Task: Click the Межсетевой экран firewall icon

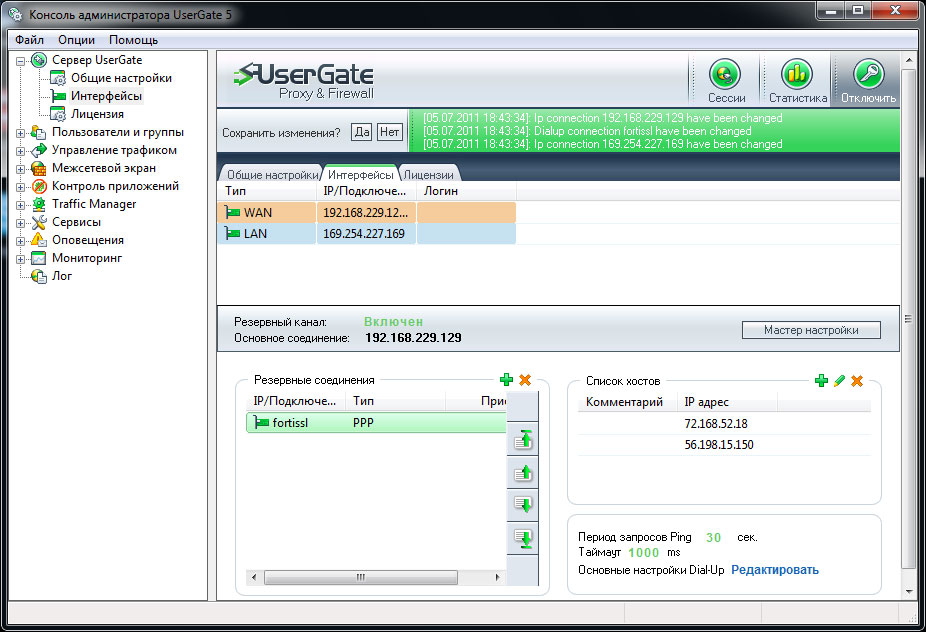Action: [x=39, y=168]
